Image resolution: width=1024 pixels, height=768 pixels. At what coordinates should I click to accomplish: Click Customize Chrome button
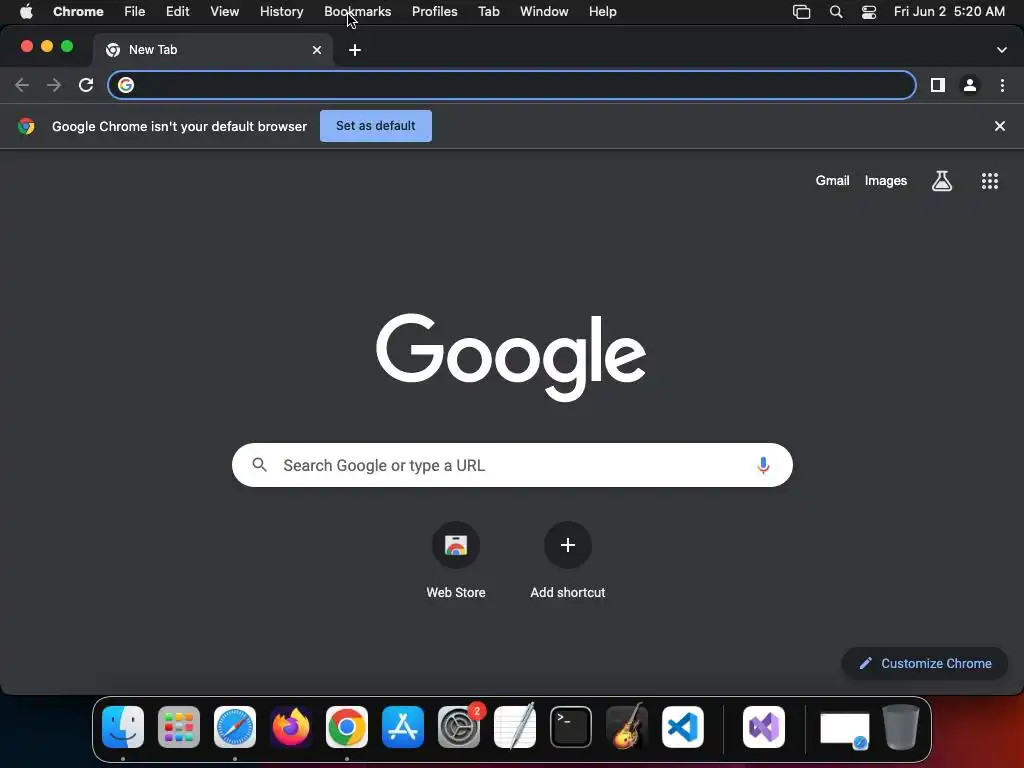click(x=925, y=664)
